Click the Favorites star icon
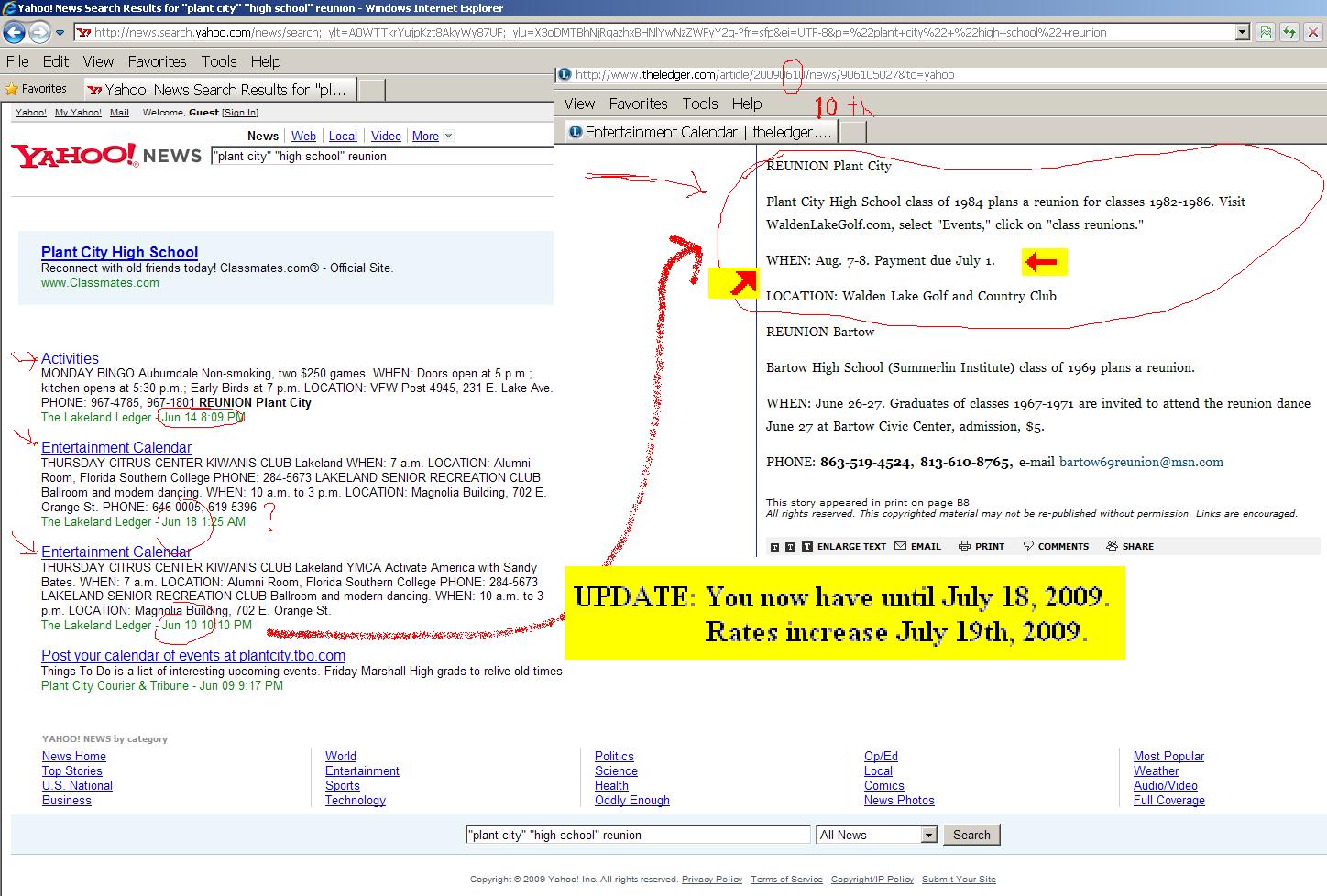Screen dimensions: 1327x896 coord(12,89)
